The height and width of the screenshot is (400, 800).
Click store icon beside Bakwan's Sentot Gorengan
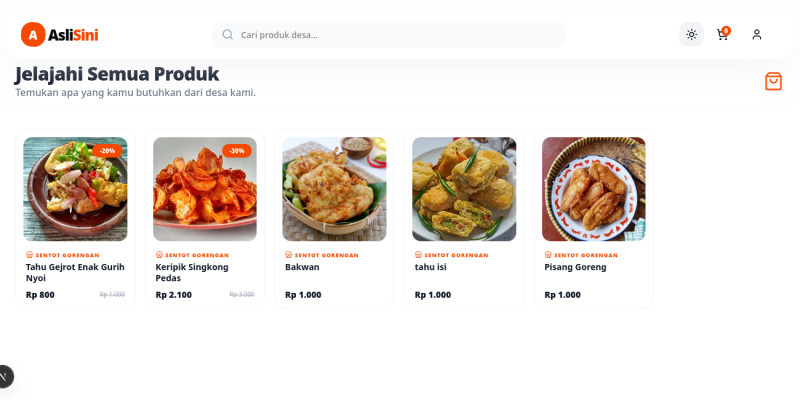pos(288,255)
